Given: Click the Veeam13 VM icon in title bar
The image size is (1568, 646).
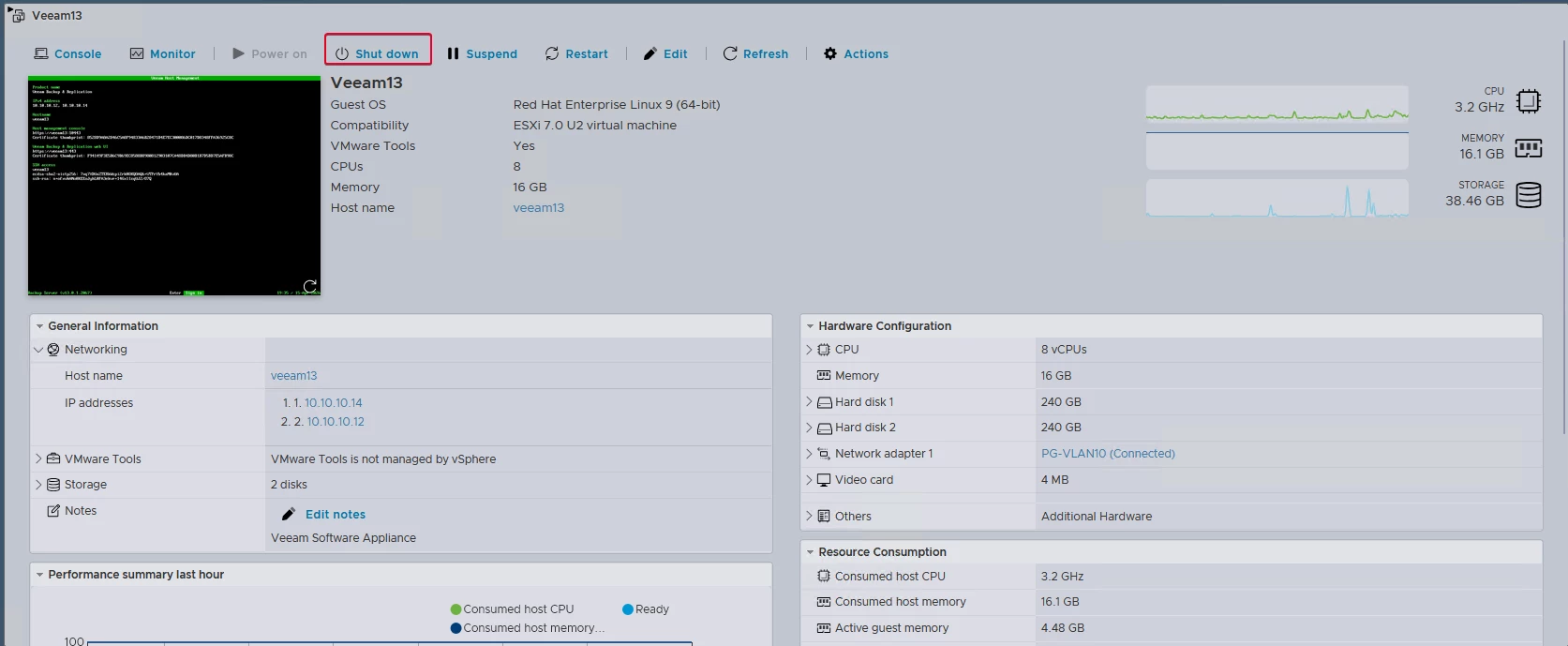Looking at the screenshot, I should 18,16.
